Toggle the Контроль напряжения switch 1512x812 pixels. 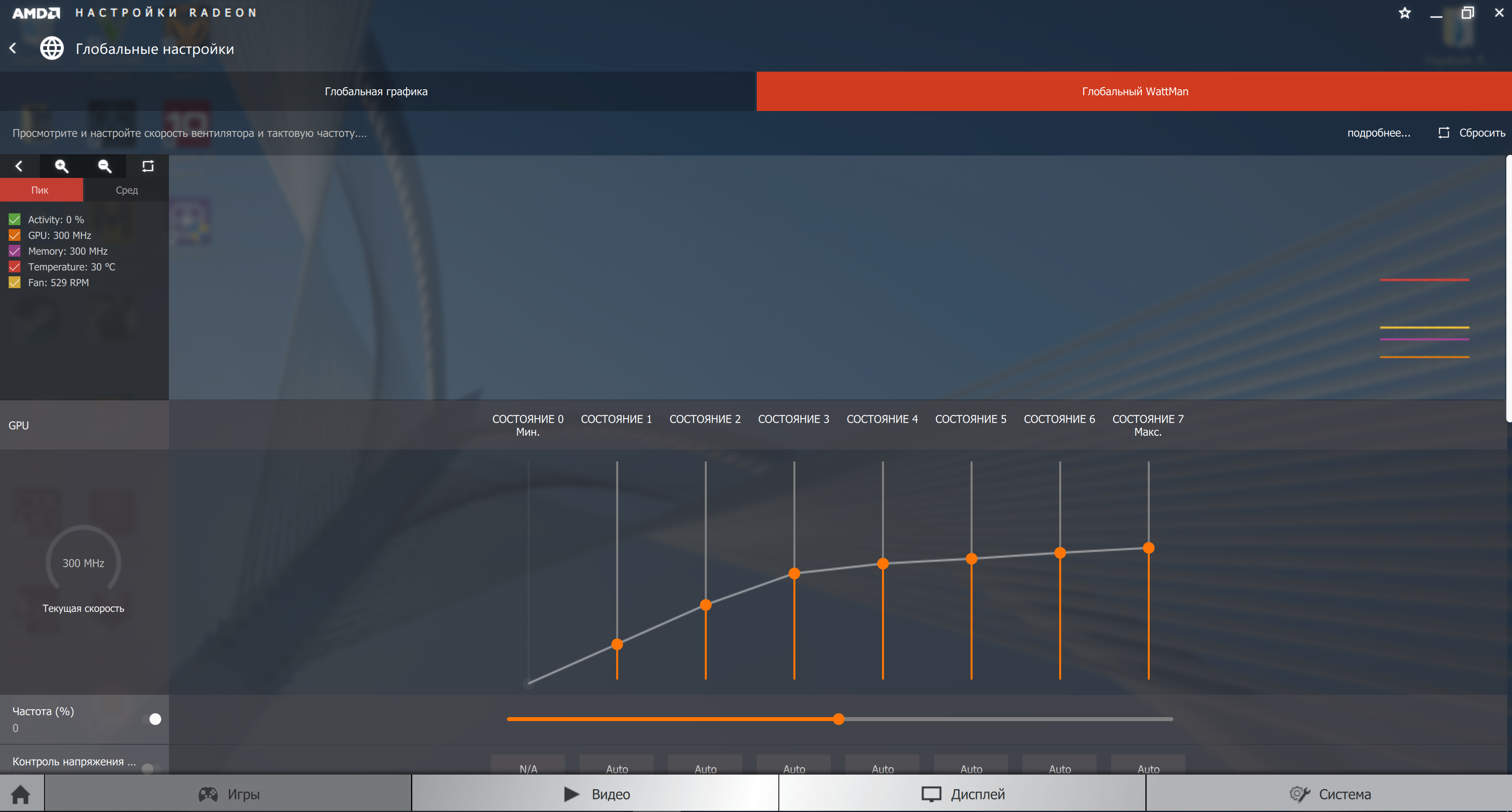[152, 768]
